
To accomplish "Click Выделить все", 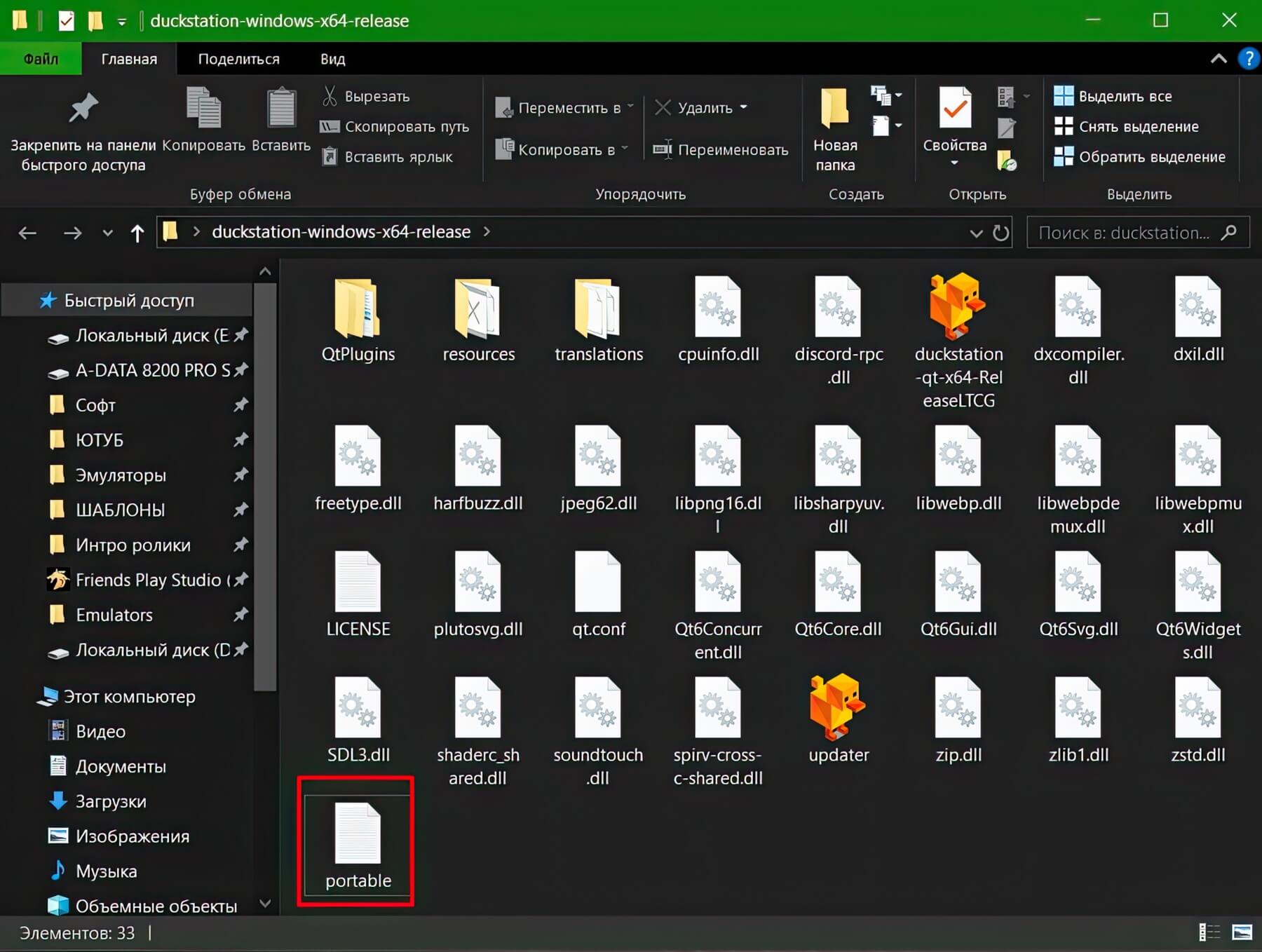I will 1113,96.
